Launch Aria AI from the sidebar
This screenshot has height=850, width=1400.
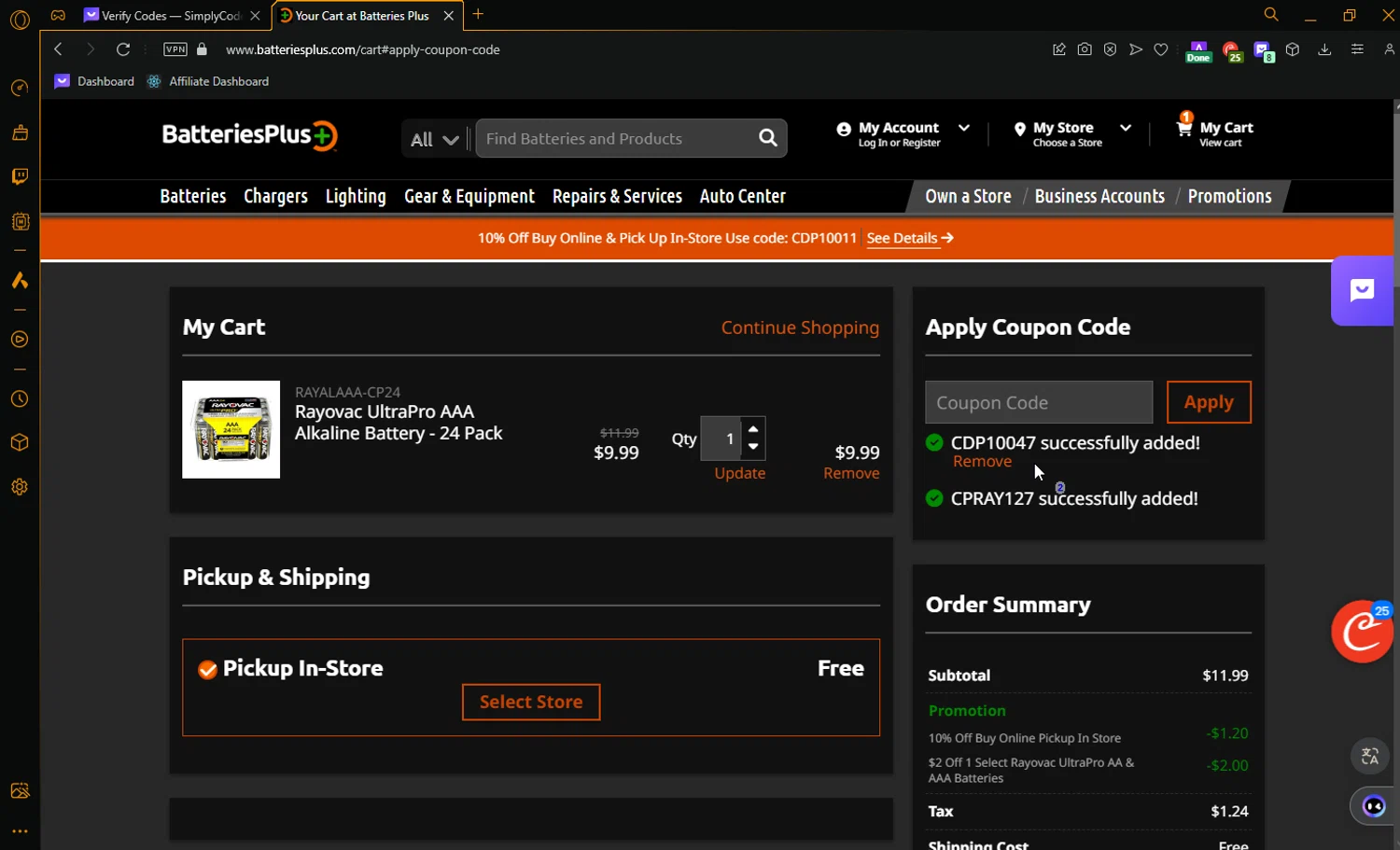tap(20, 281)
